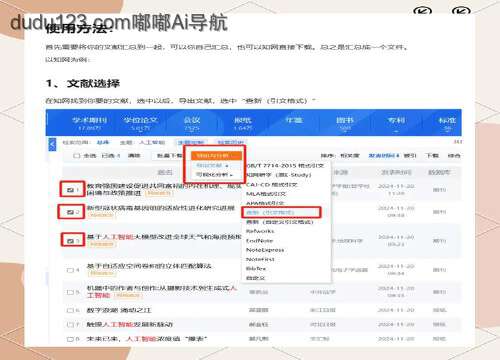
Task: Open the 会议 results tab
Action: 192,123
